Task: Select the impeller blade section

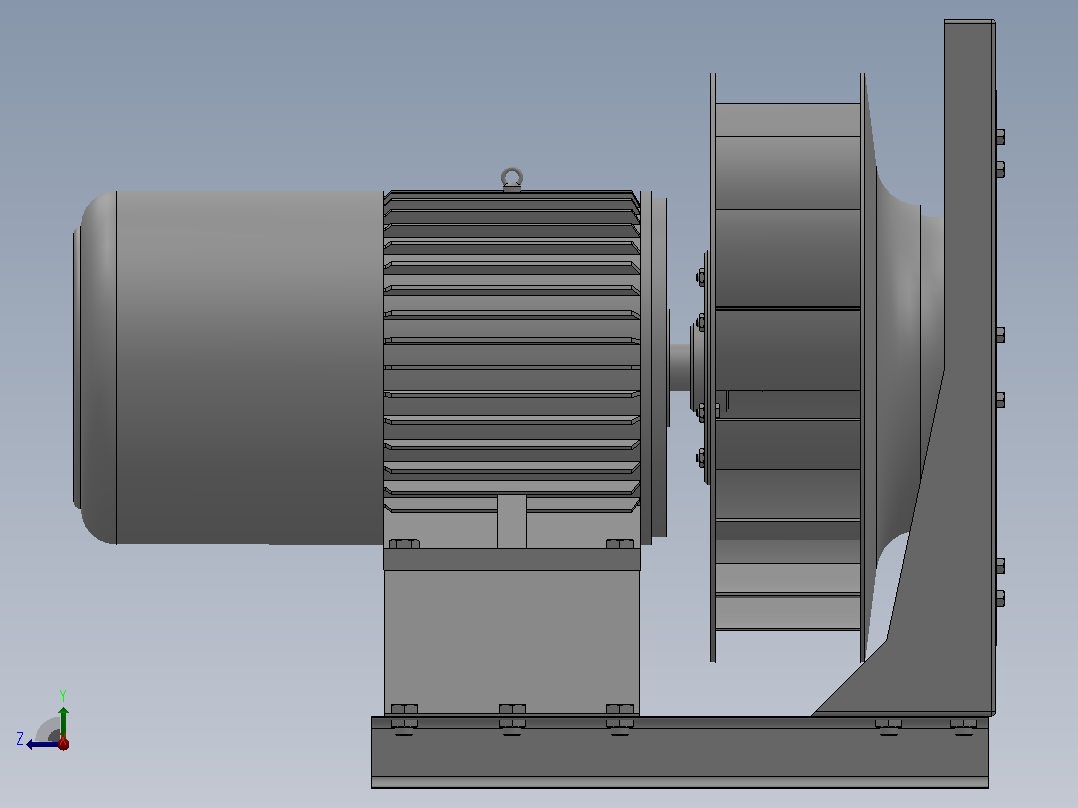Action: point(787,368)
